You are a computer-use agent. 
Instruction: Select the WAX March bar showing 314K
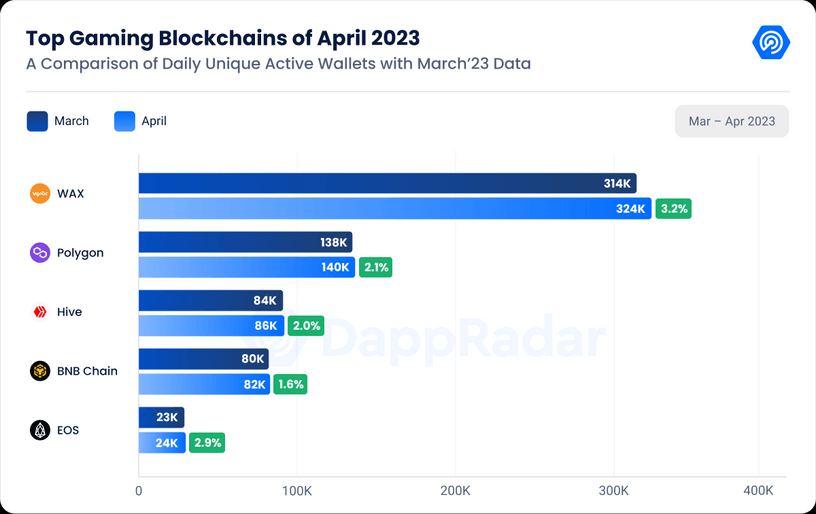(388, 183)
